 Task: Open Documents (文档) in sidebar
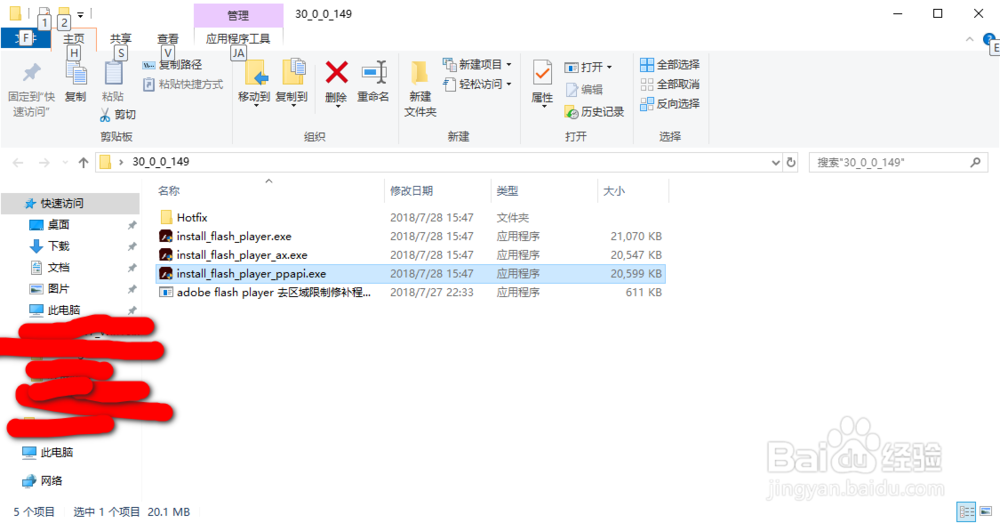point(58,267)
